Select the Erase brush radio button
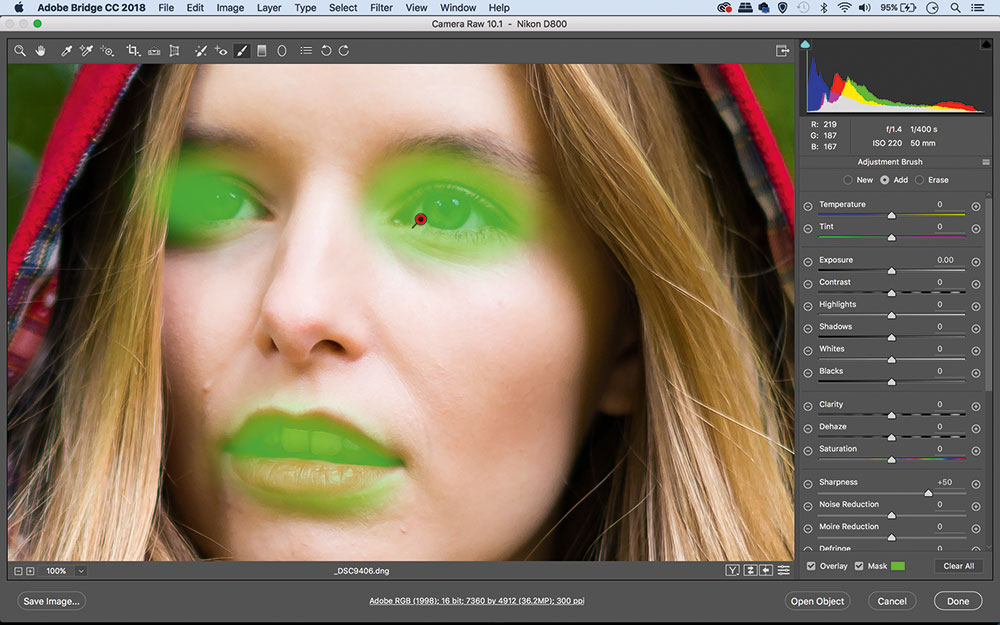Image resolution: width=1000 pixels, height=625 pixels. (920, 180)
